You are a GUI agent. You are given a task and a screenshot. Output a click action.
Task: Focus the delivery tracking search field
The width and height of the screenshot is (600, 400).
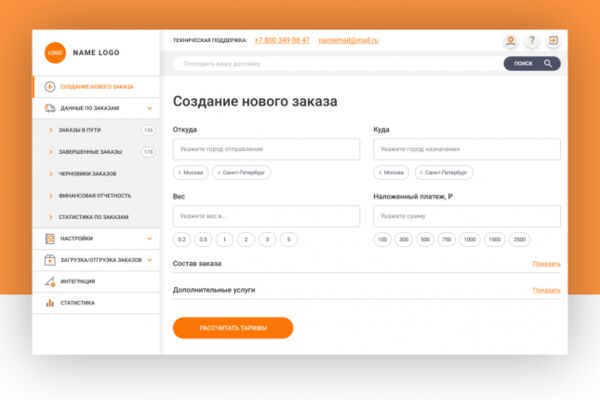[338, 64]
